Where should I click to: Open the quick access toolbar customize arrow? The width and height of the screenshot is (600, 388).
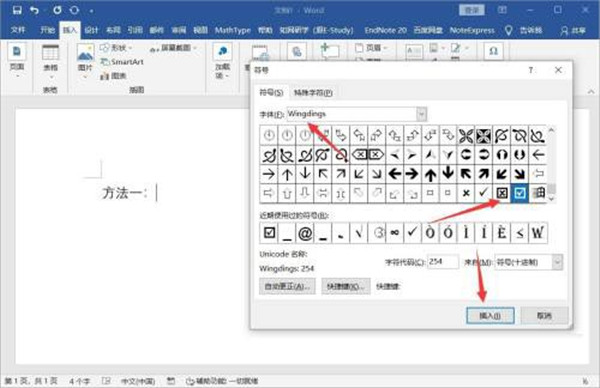click(x=91, y=11)
